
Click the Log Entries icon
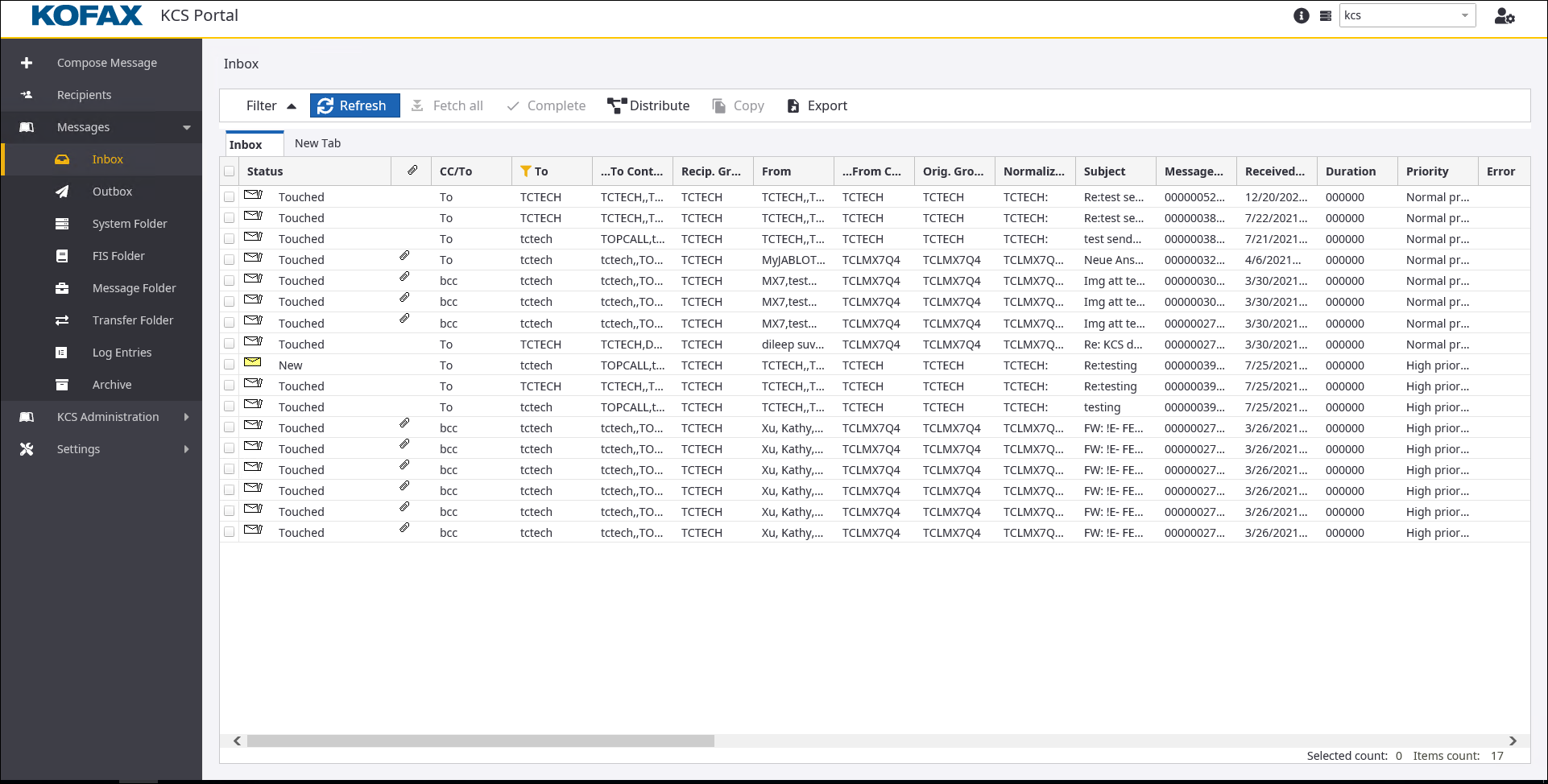[62, 353]
